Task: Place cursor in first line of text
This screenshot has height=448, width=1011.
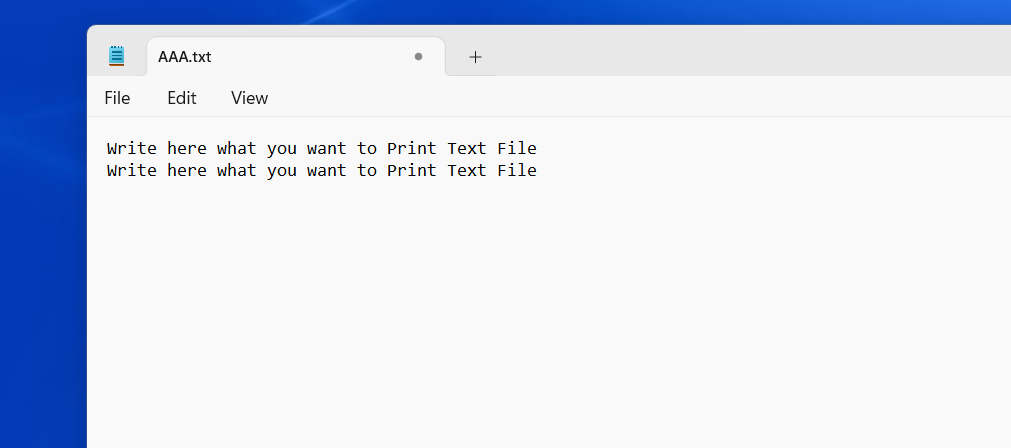Action: 322,148
